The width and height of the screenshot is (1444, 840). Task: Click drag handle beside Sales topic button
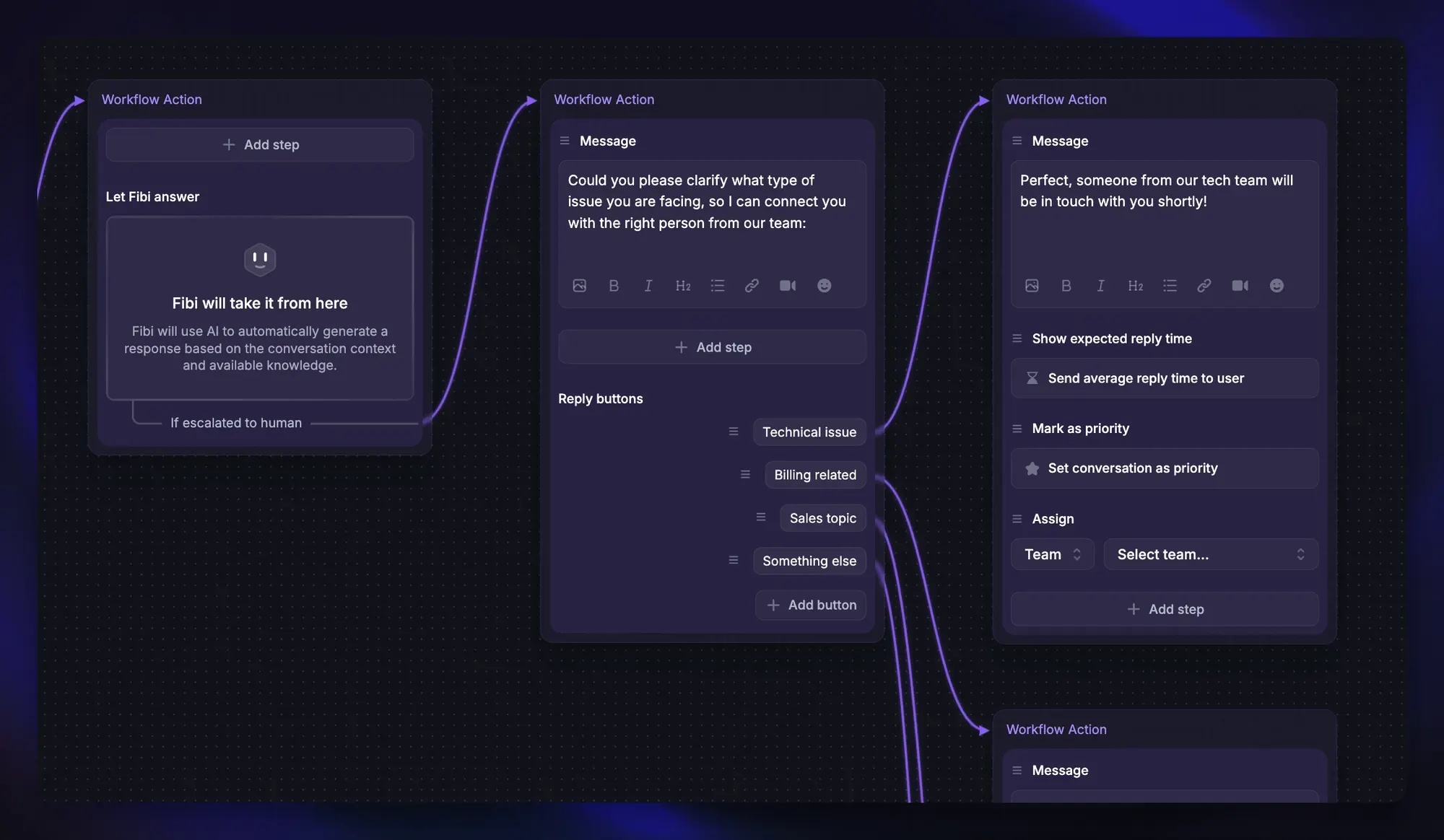(x=761, y=517)
